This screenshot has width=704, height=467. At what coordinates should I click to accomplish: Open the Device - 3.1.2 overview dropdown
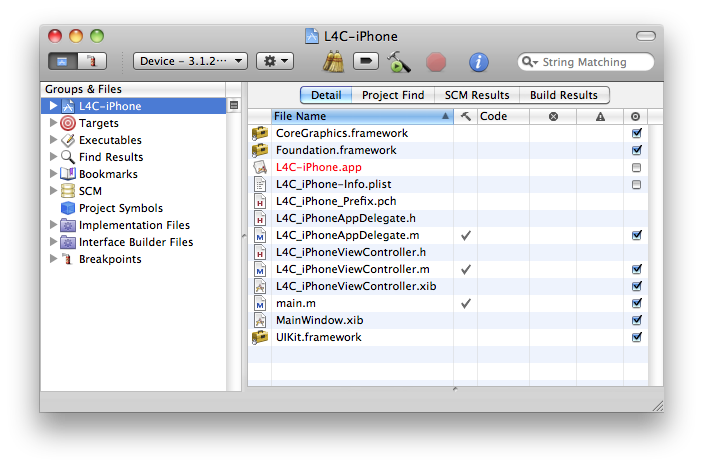(190, 61)
